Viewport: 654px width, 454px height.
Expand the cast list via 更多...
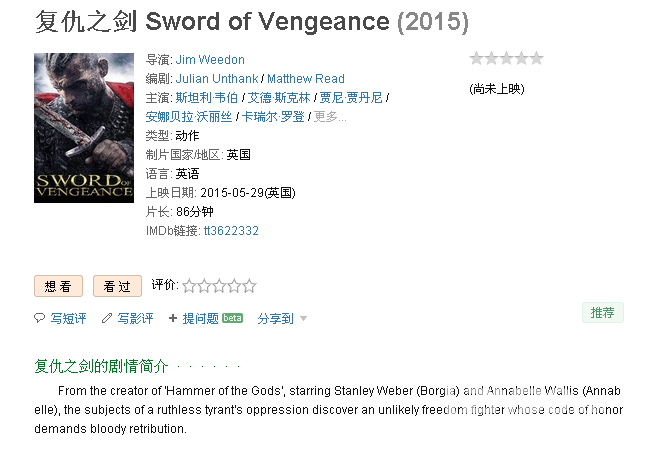tap(330, 116)
